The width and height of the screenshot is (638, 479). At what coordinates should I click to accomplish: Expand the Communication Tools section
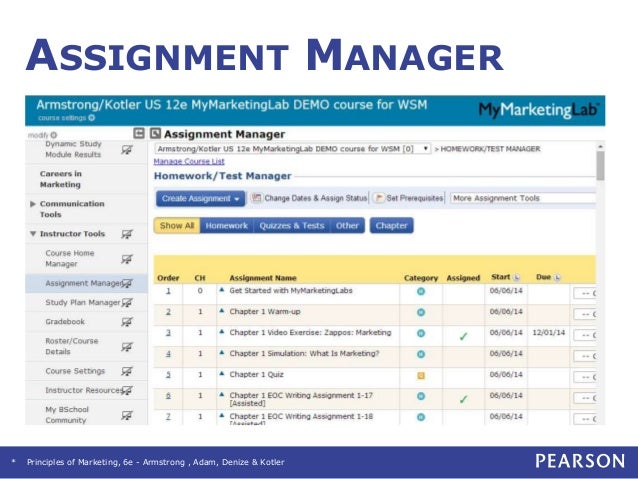coord(33,204)
